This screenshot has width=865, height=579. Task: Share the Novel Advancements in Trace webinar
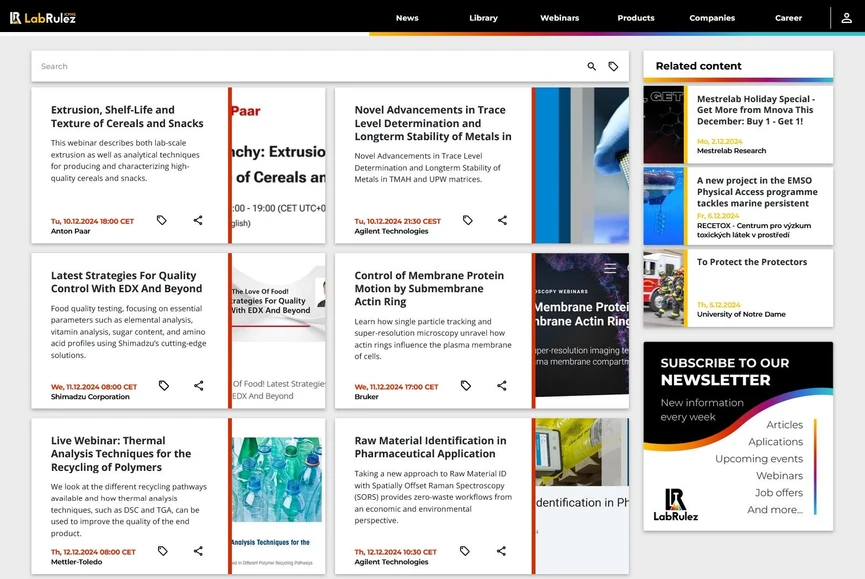(x=502, y=220)
